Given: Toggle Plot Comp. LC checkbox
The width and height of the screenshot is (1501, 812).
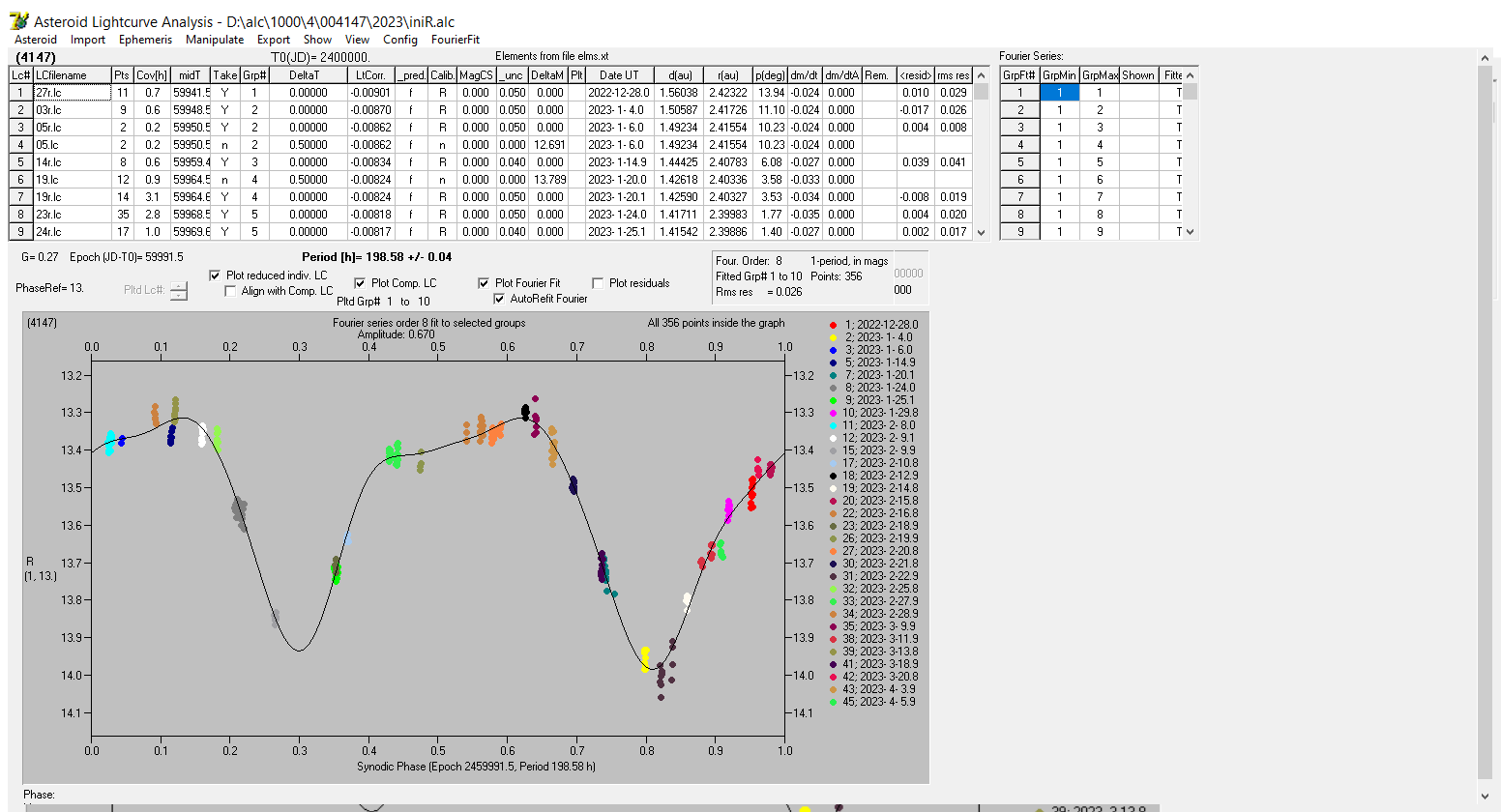Looking at the screenshot, I should [x=360, y=283].
